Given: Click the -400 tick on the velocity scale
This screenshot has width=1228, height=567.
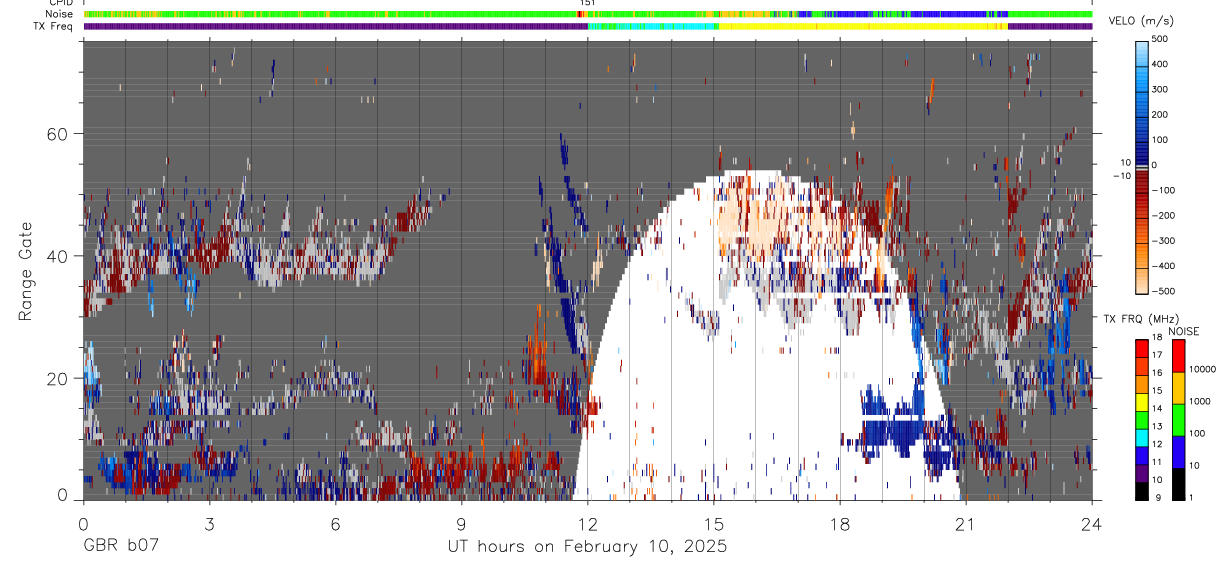Looking at the screenshot, I should pyautogui.click(x=1164, y=266).
